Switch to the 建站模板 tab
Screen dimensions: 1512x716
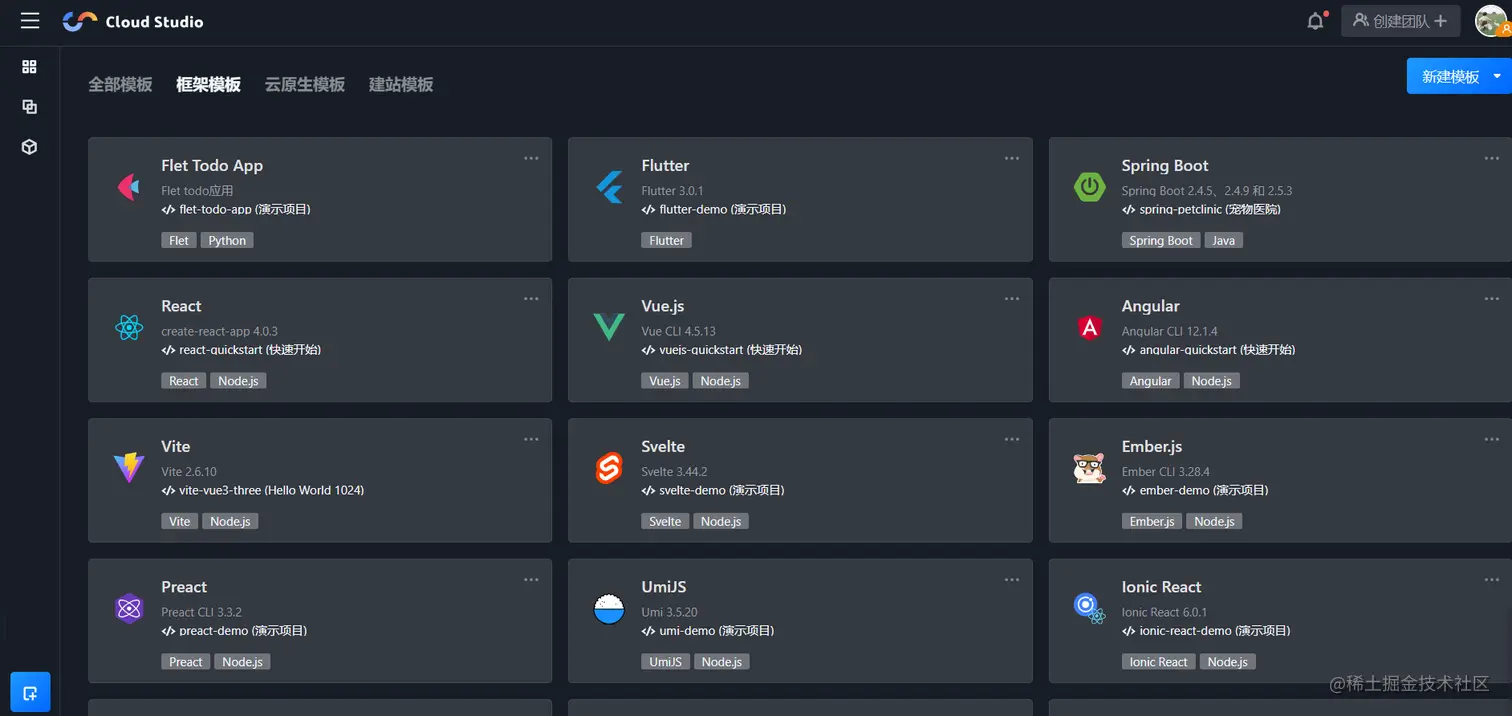coord(401,85)
